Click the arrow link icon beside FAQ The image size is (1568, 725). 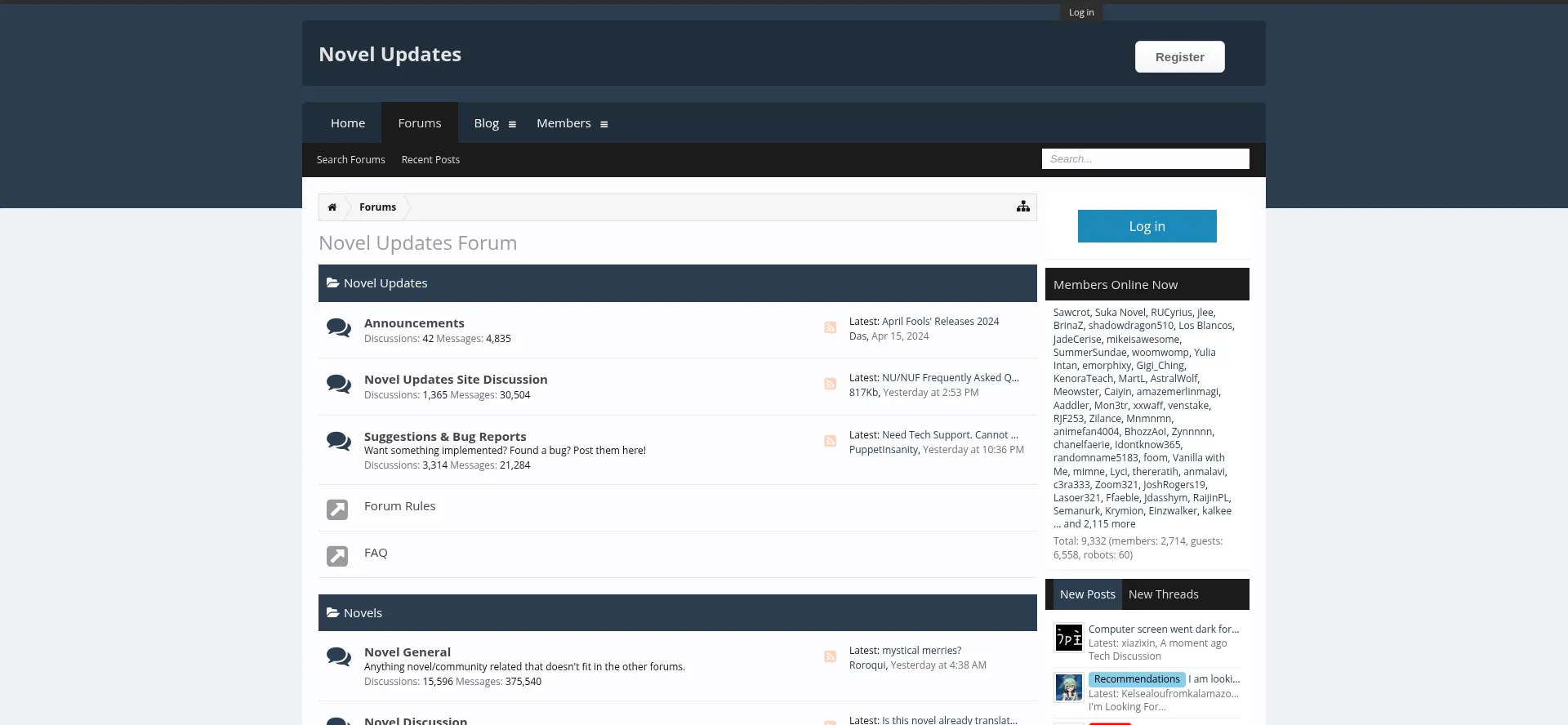click(337, 556)
